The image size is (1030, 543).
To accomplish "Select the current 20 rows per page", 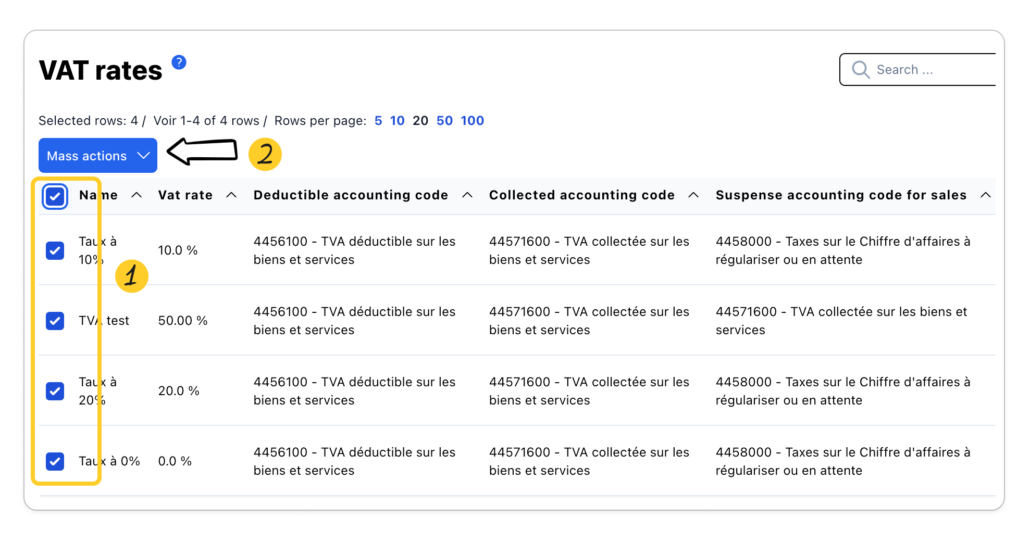I will click(x=420, y=121).
